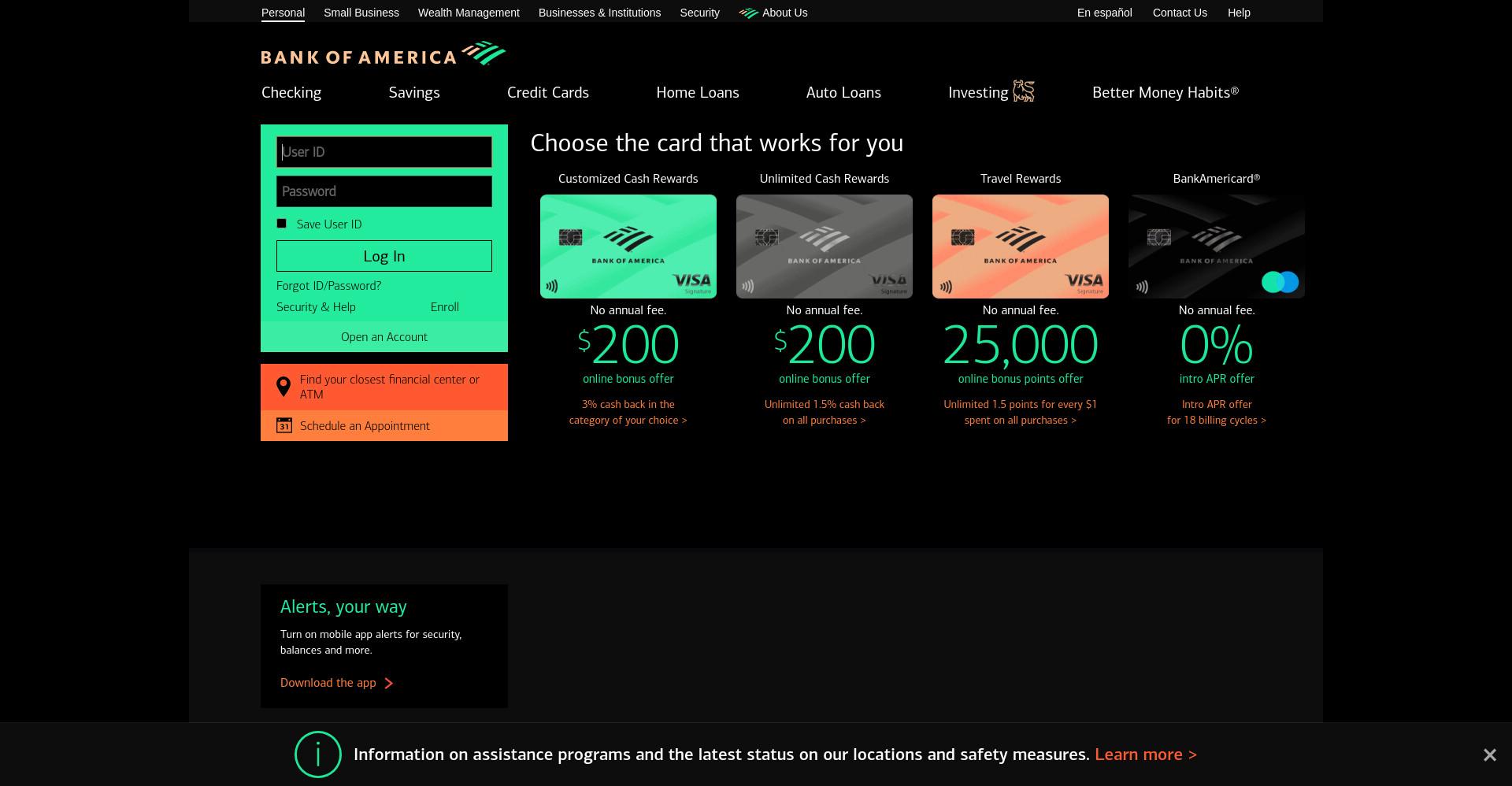Open Unlimited 1.5 points per $1 link
The image size is (1512, 786).
click(1021, 413)
